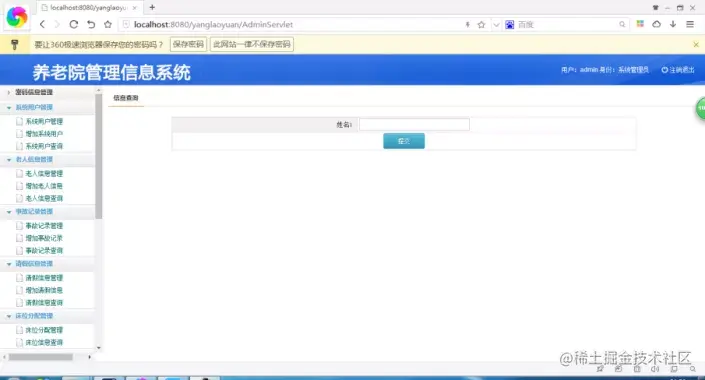Click the 百度 search input box
This screenshot has width=705, height=380.
pos(567,25)
